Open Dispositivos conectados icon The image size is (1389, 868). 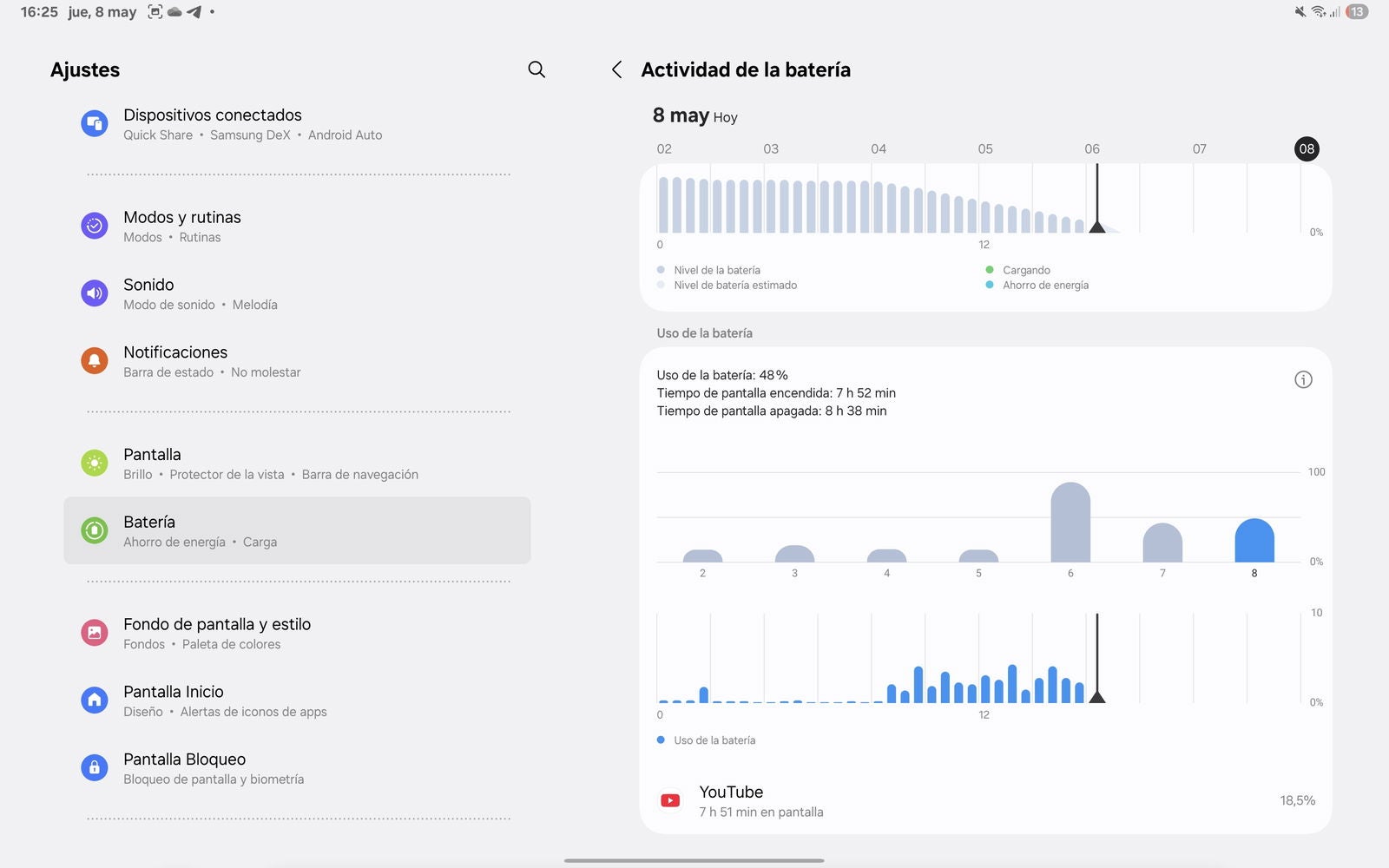coord(95,124)
